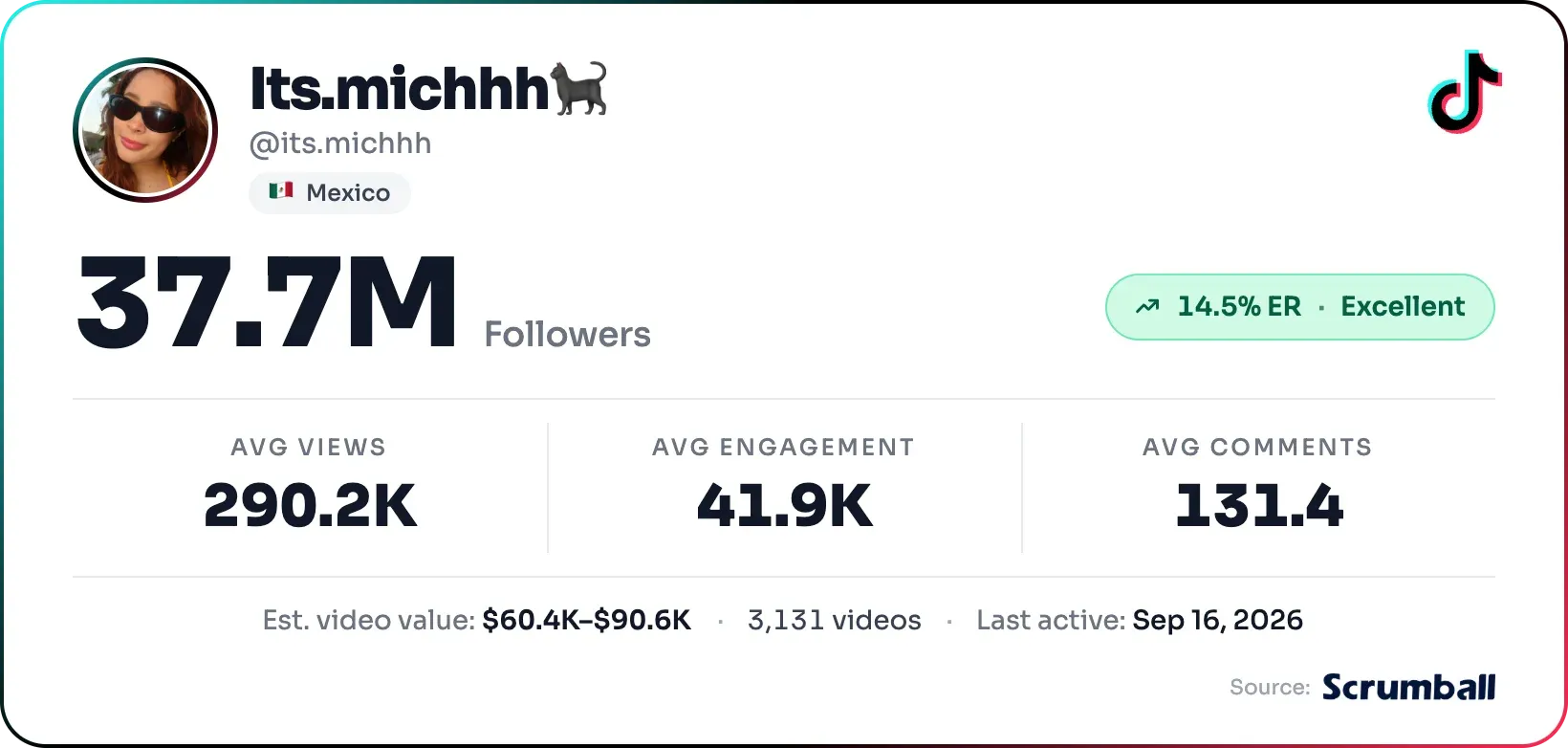Viewport: 1568px width, 748px height.
Task: Click the AVG ENGAGEMENT heading
Action: click(x=784, y=447)
